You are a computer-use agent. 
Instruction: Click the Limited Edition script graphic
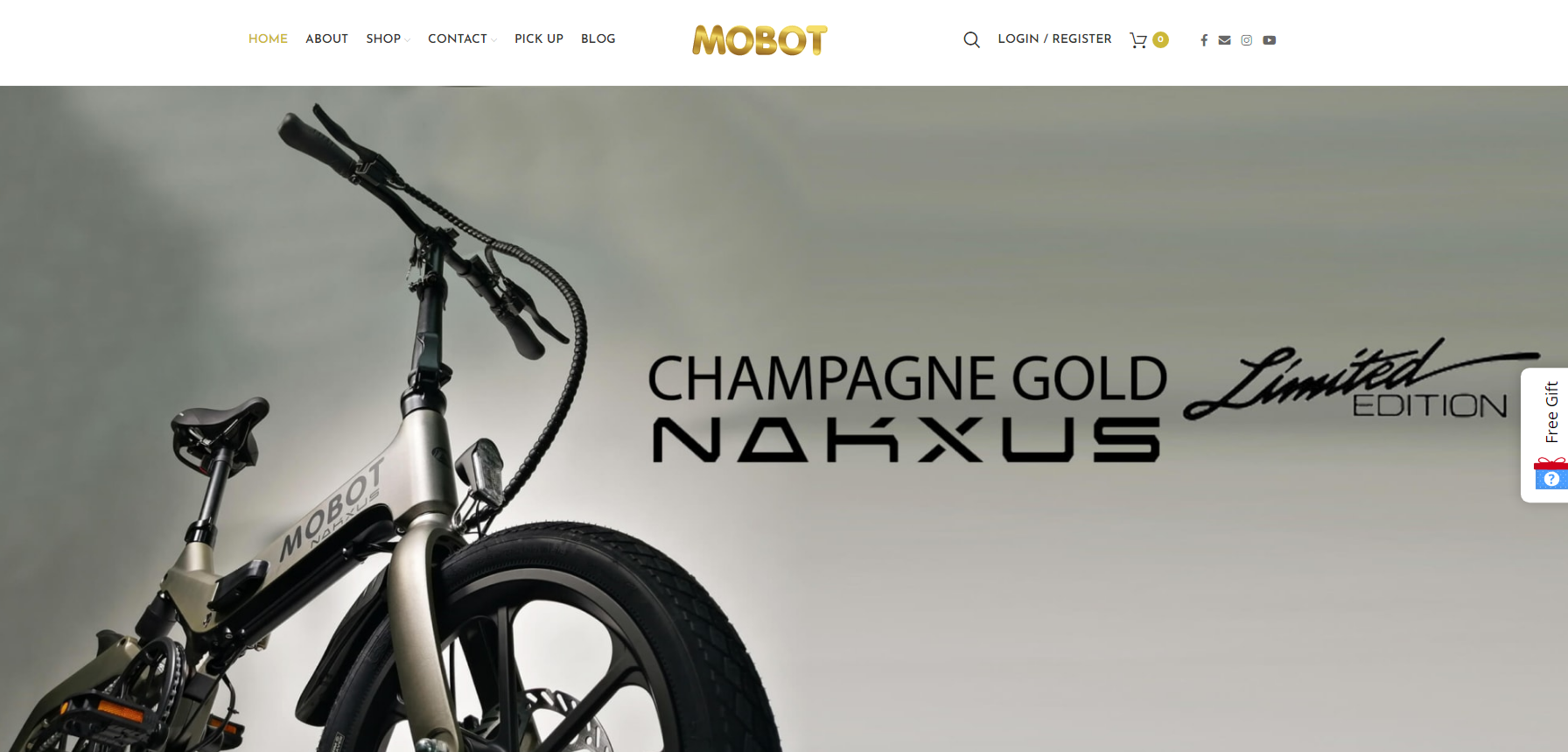(1359, 379)
